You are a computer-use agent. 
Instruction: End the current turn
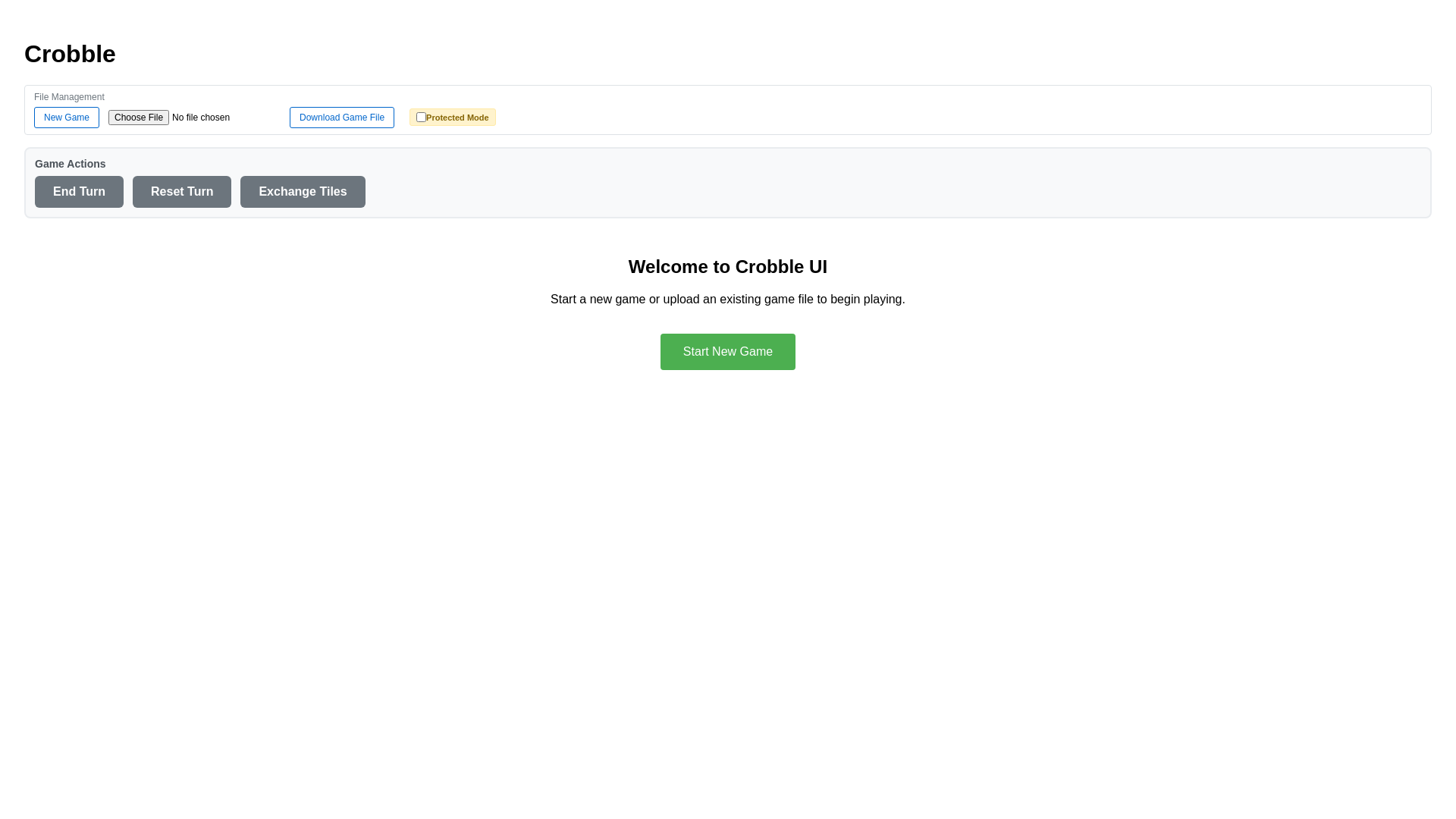(x=79, y=192)
